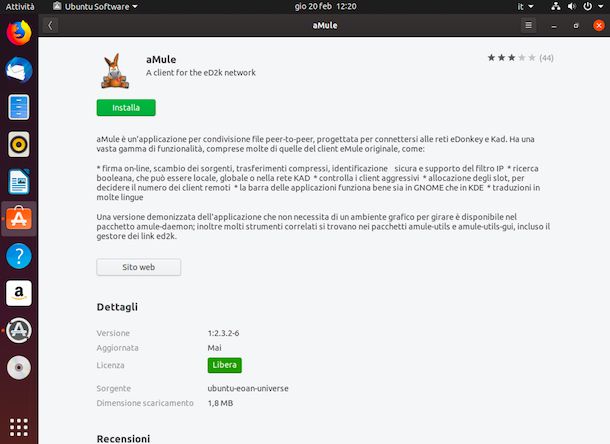The image size is (610, 444).
Task: Click the Dimensione scaricamento label
Action: pos(145,403)
